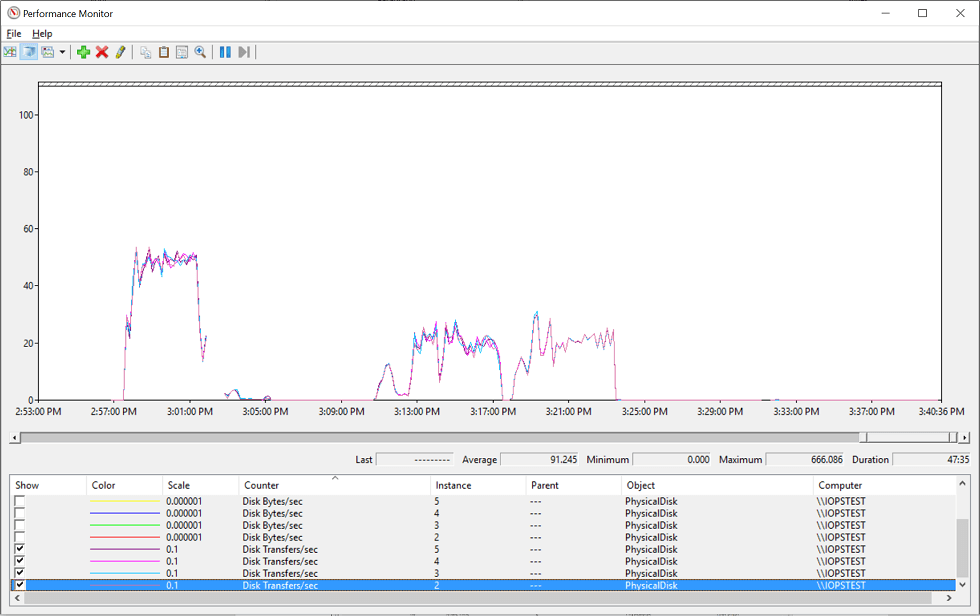
Task: Highlight the selected counter with the pen icon
Action: click(120, 51)
